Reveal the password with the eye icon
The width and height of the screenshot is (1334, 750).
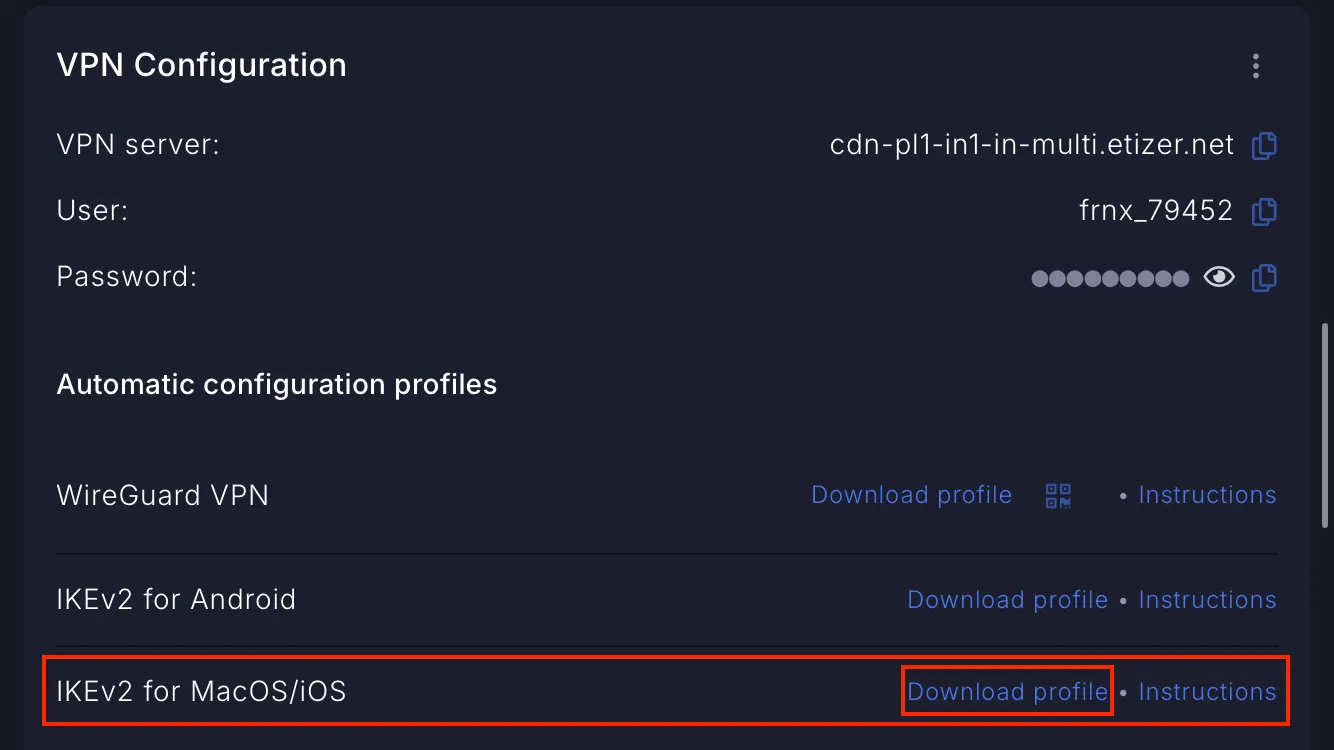1219,277
